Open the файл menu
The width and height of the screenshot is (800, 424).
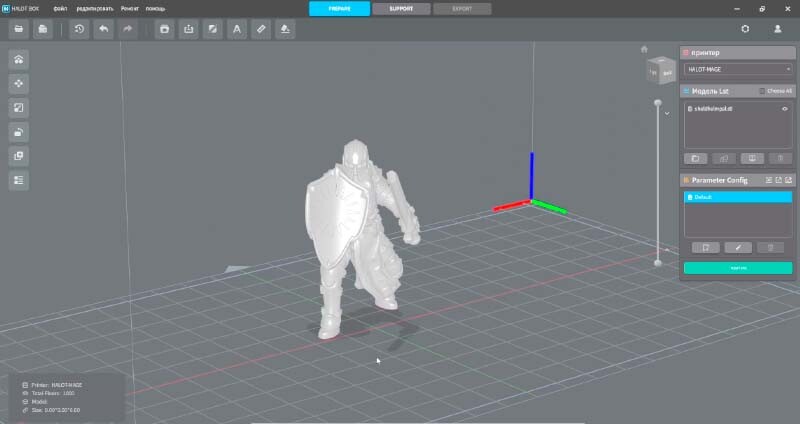(60, 9)
